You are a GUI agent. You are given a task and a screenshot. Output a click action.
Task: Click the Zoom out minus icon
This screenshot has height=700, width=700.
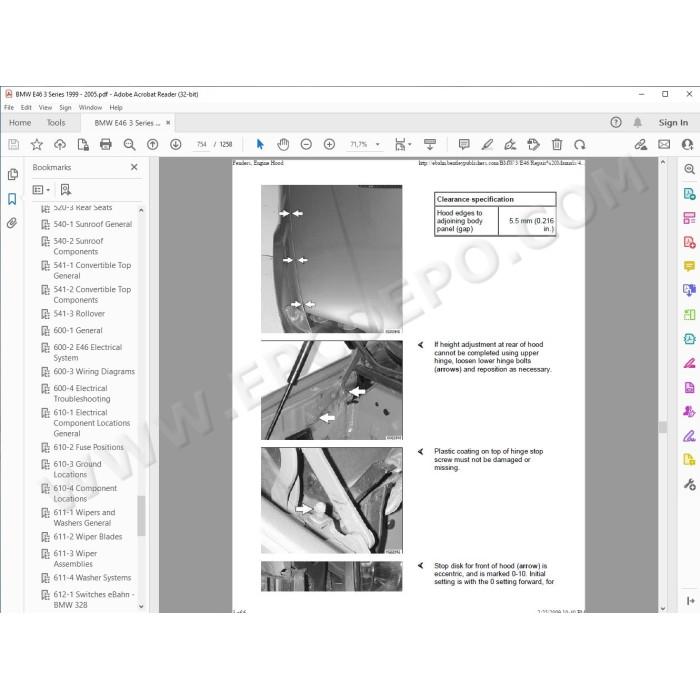coord(306,144)
